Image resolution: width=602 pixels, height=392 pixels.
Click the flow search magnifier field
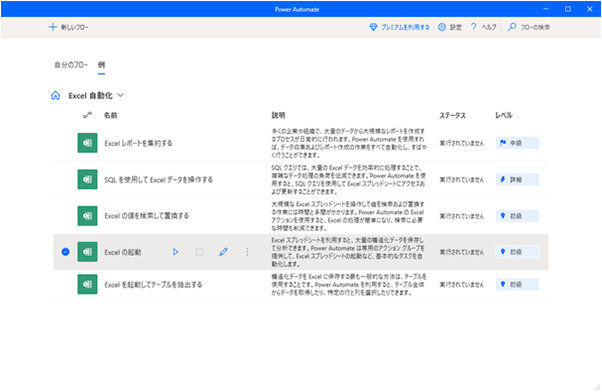coord(529,27)
